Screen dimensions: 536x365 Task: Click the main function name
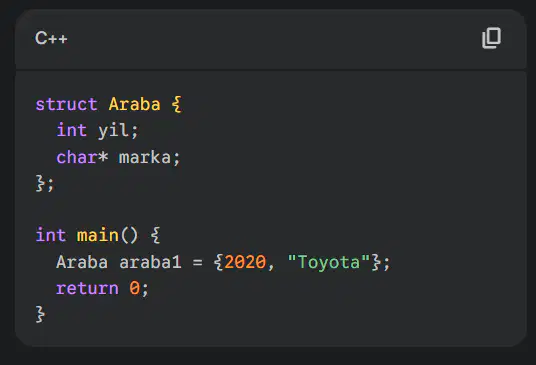(97, 235)
